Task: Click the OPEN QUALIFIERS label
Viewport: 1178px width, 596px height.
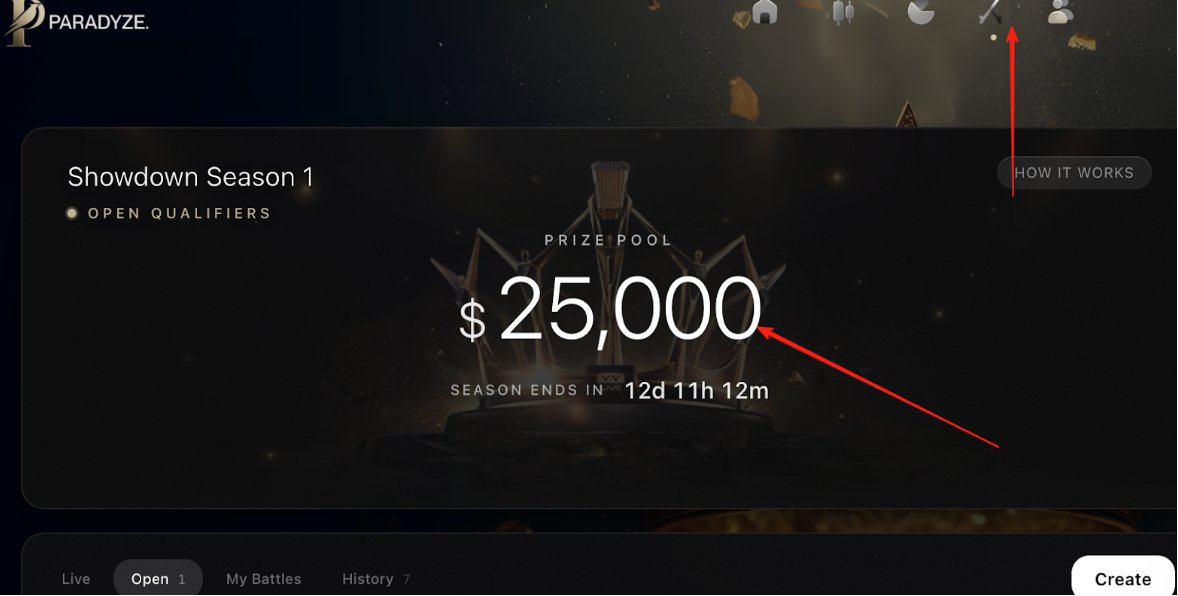Action: click(x=179, y=213)
